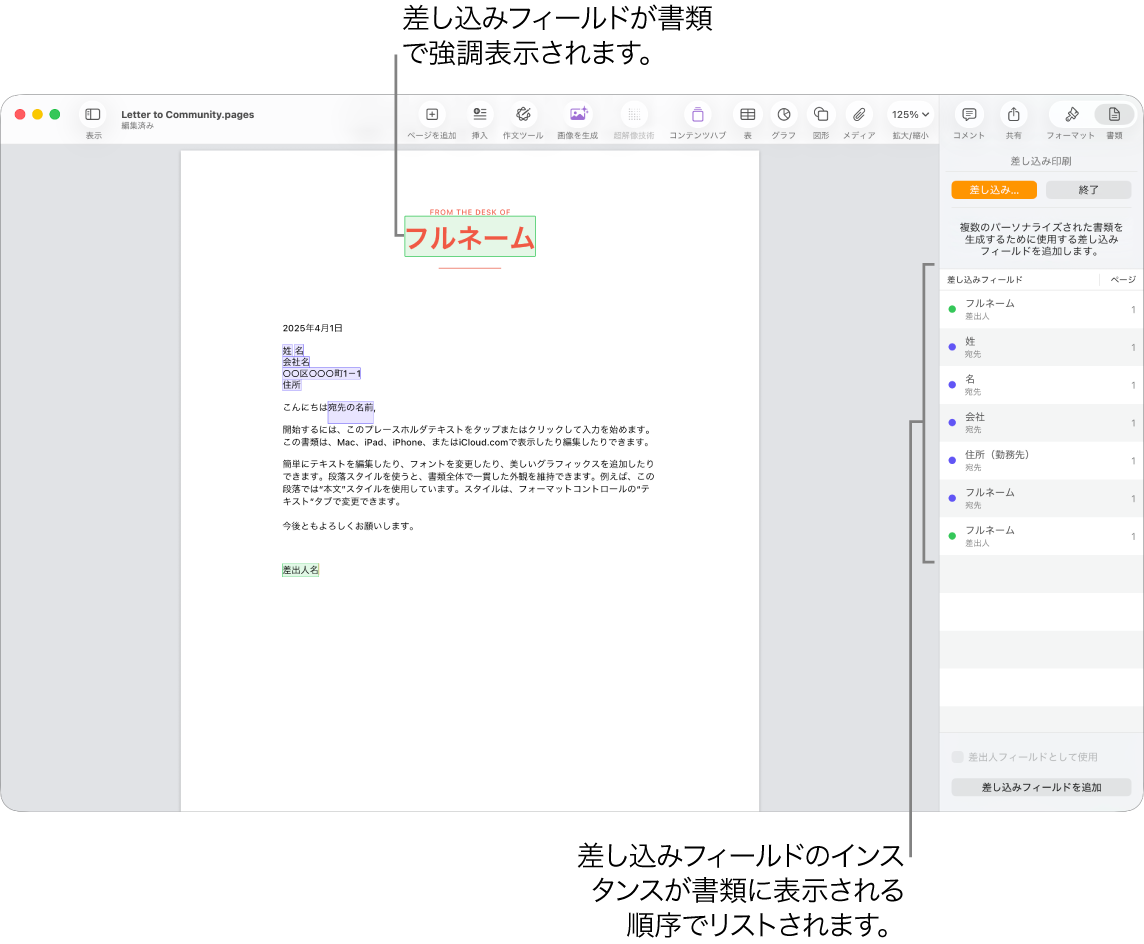
Task: Open the コメント panel icon
Action: [967, 113]
